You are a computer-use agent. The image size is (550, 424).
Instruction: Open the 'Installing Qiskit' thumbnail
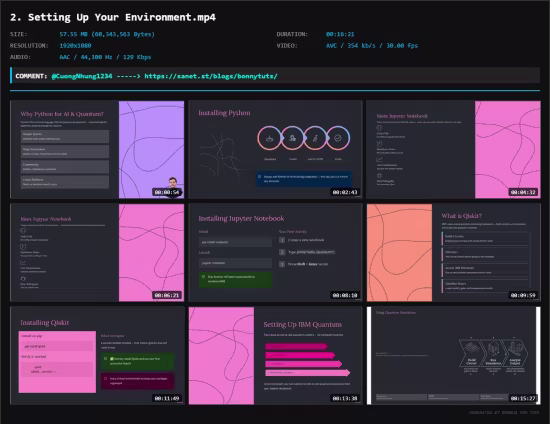point(97,356)
